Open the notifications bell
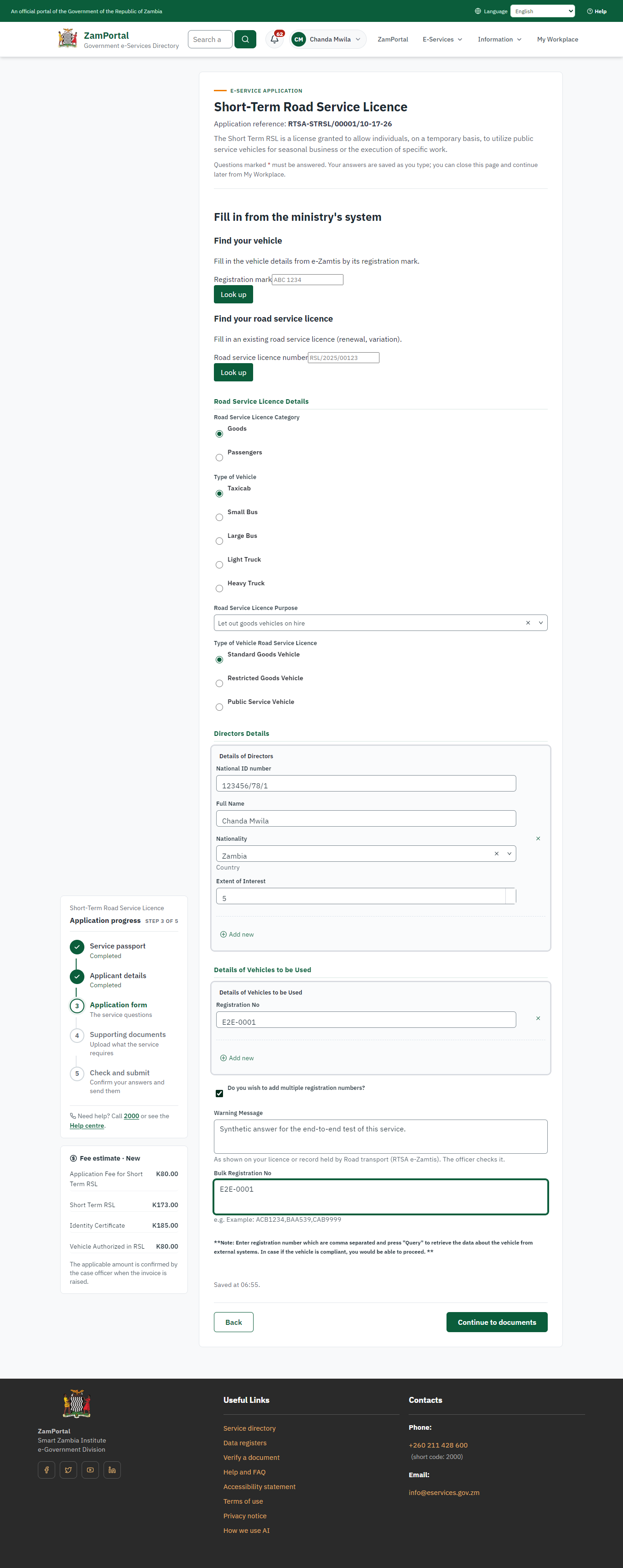The image size is (623, 1568). [275, 39]
